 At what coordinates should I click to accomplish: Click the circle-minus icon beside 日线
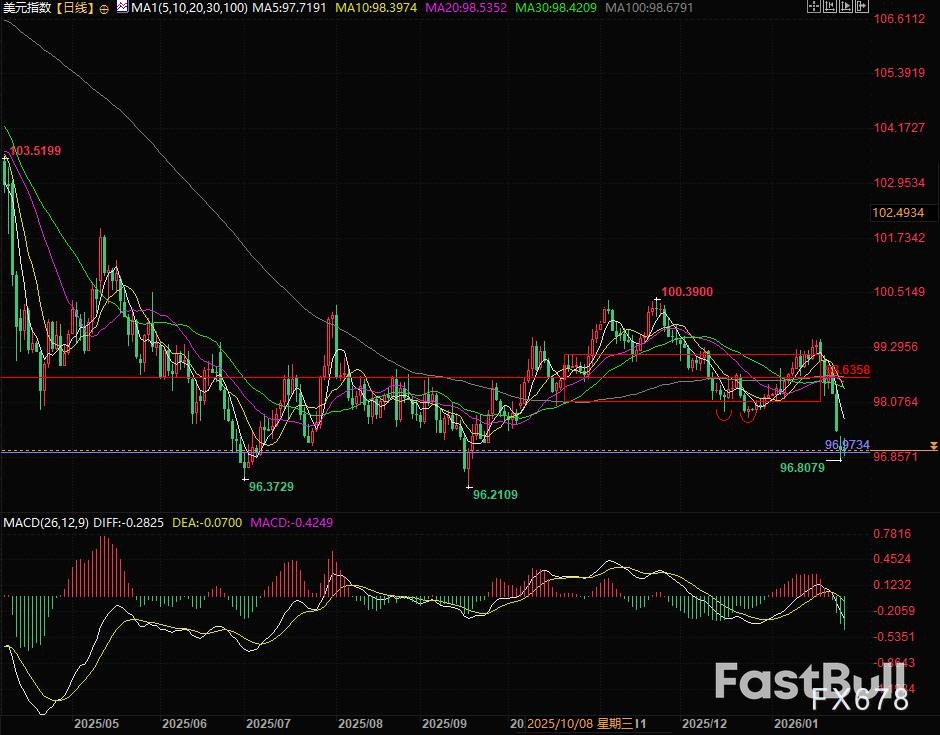104,8
